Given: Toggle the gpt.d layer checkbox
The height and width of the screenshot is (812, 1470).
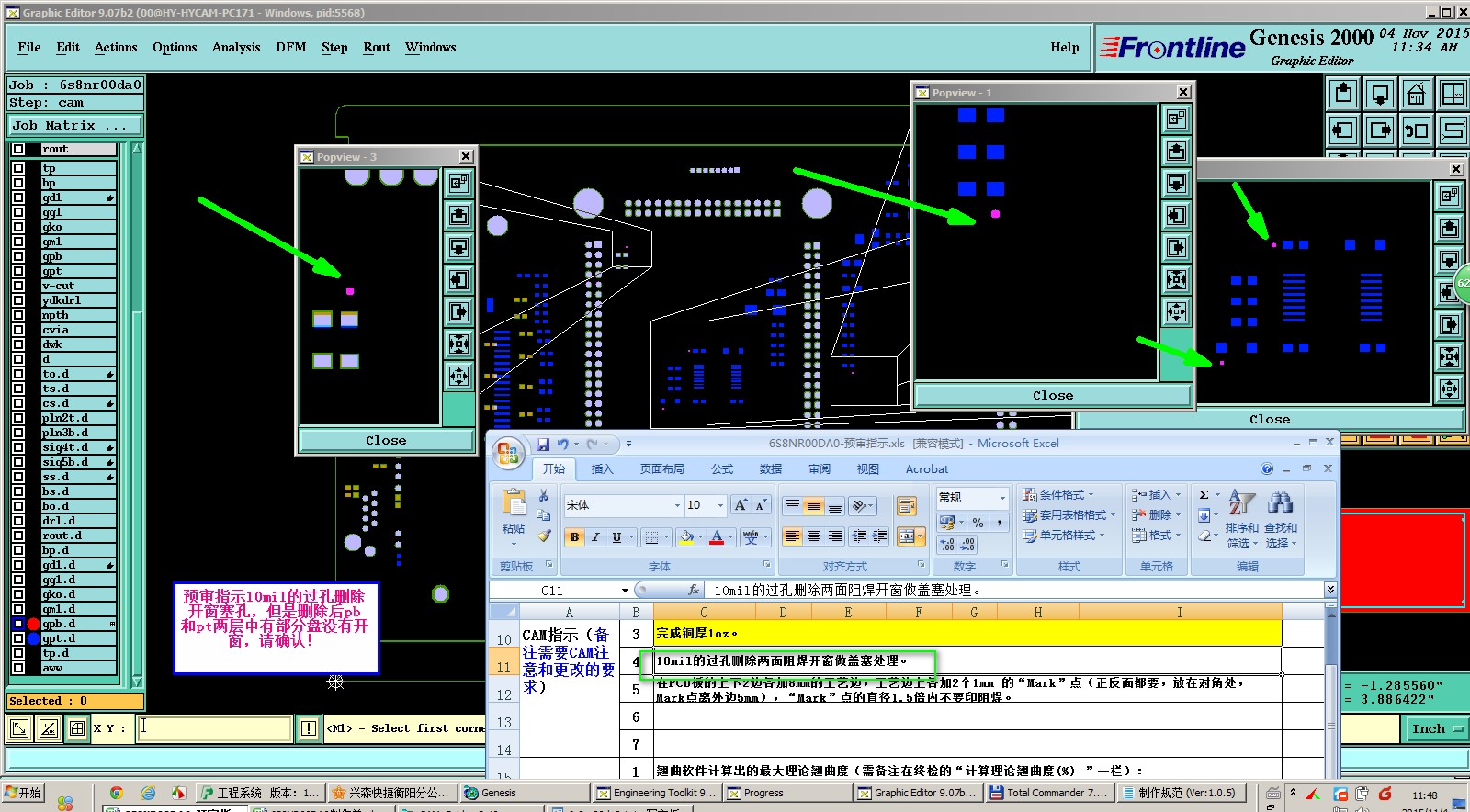Looking at the screenshot, I should (x=18, y=638).
